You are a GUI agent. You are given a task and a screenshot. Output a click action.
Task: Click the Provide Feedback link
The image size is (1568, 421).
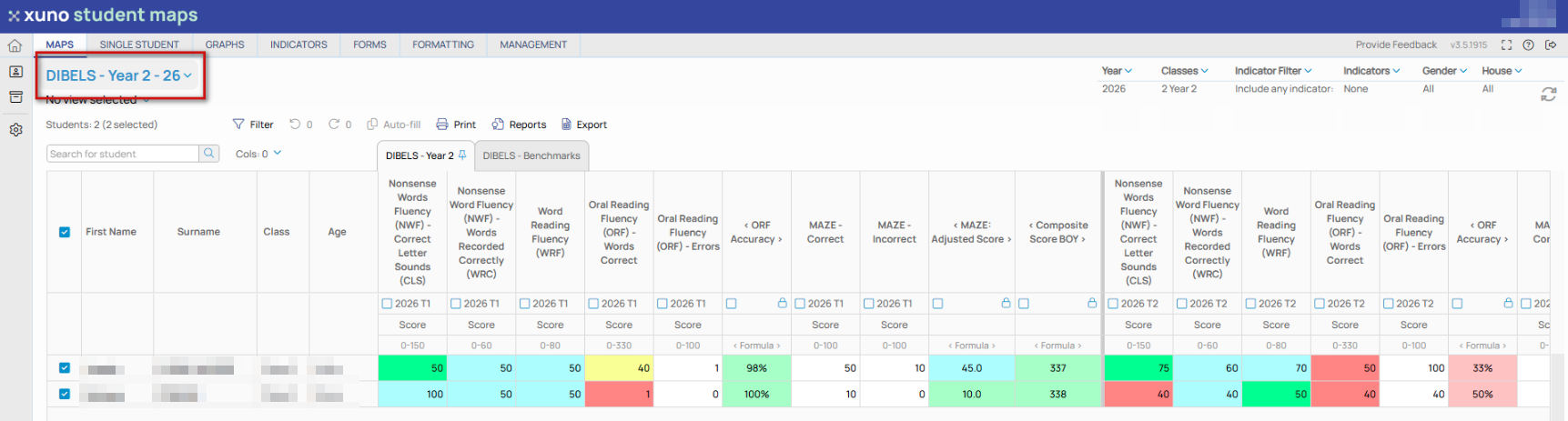click(x=1396, y=45)
